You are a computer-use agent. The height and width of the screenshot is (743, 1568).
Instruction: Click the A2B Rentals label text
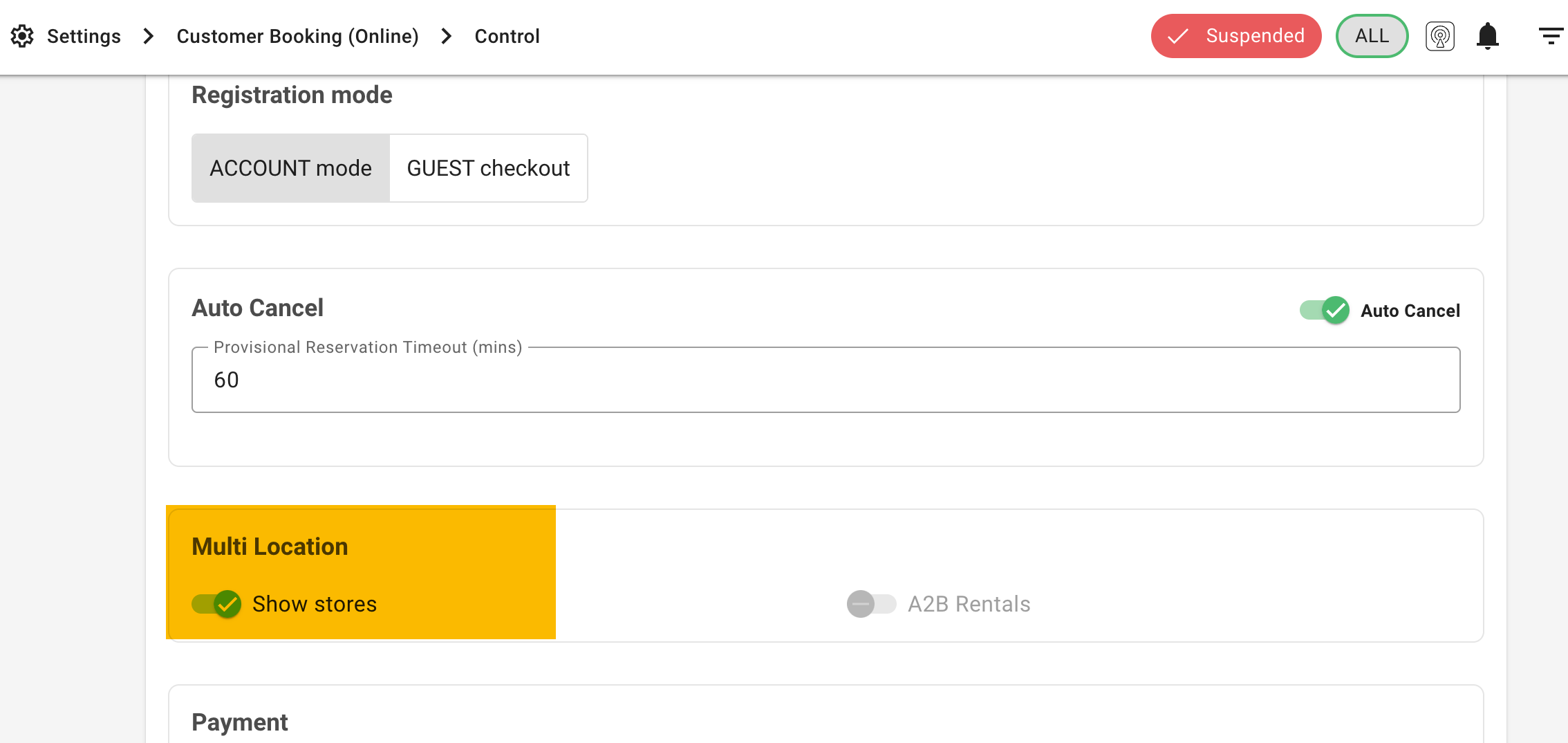(x=969, y=604)
